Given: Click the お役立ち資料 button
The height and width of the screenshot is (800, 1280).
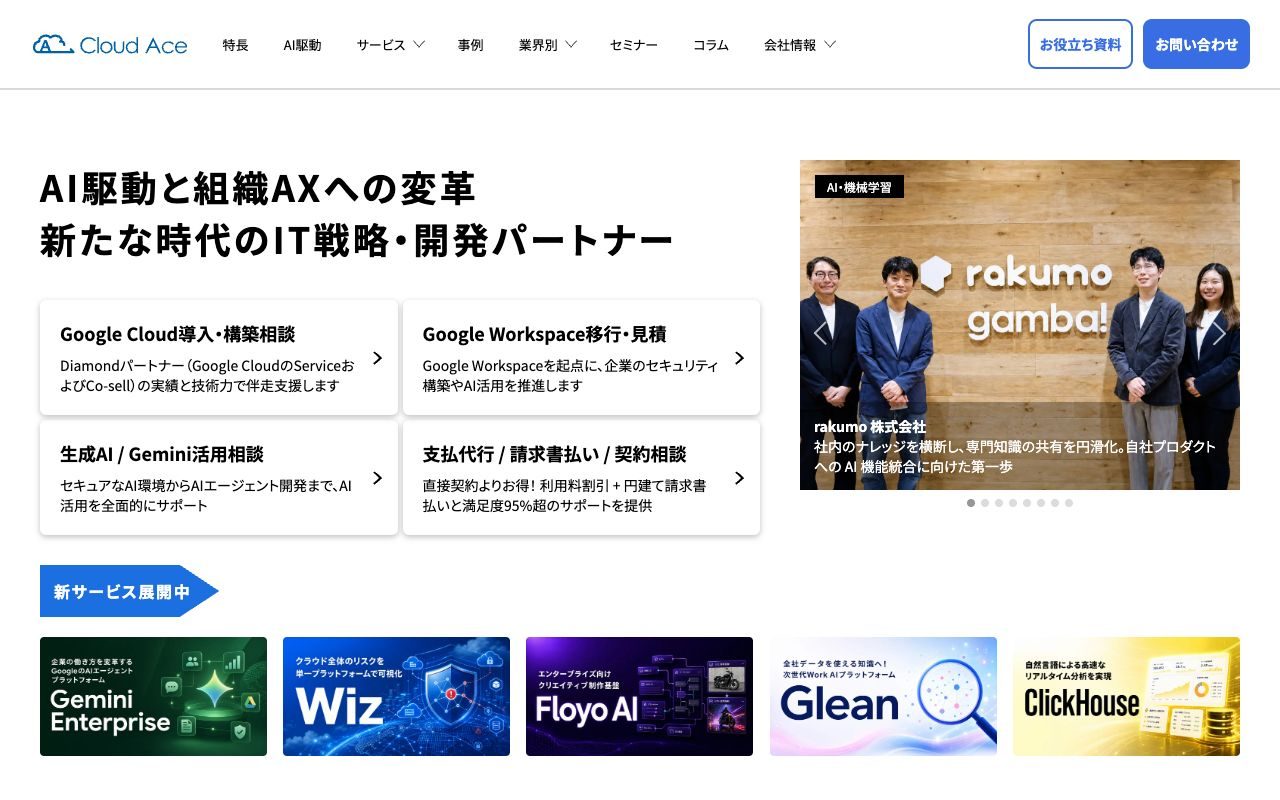Looking at the screenshot, I should click(1080, 44).
